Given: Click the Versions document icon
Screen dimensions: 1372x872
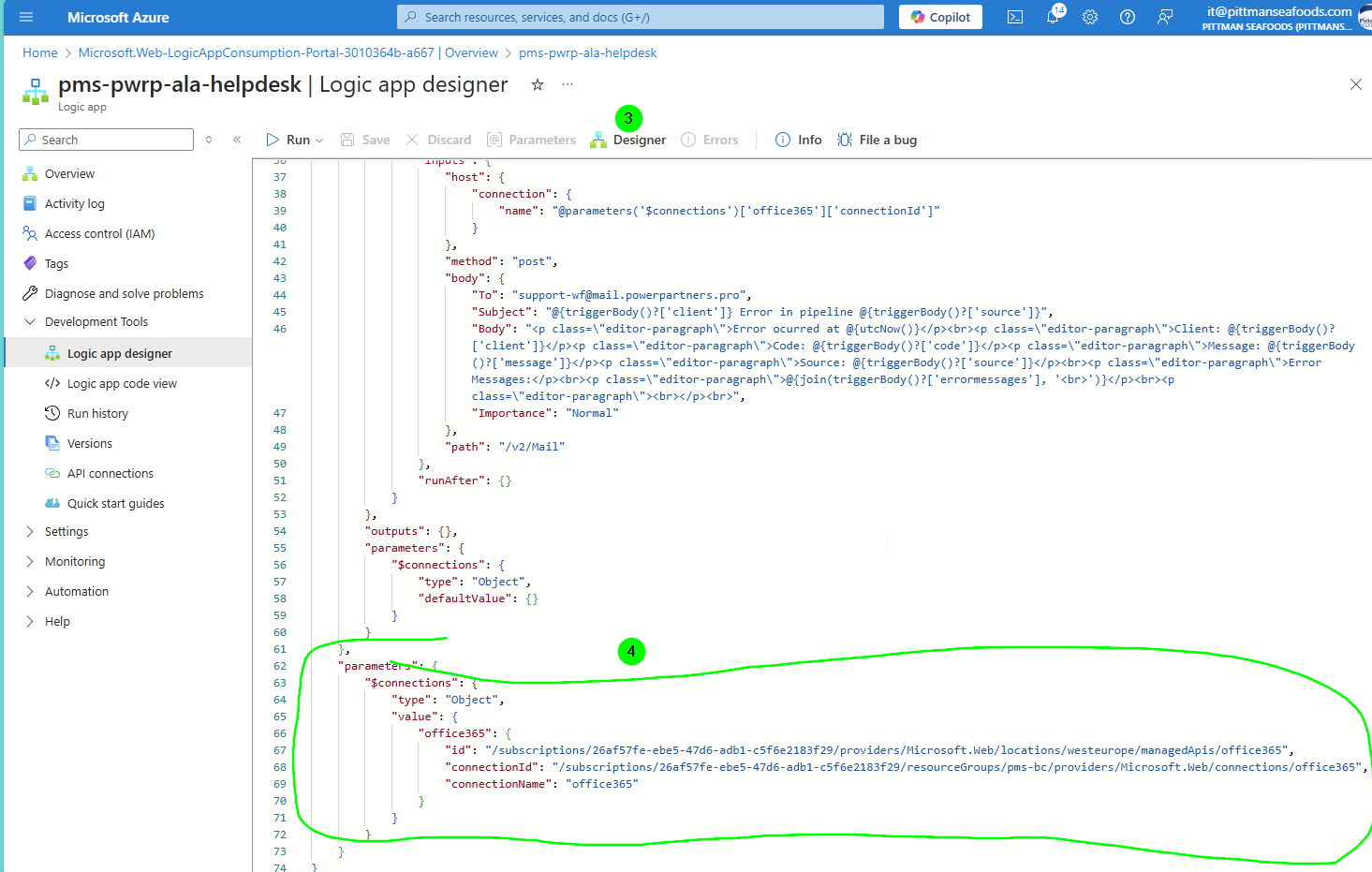Looking at the screenshot, I should (52, 443).
